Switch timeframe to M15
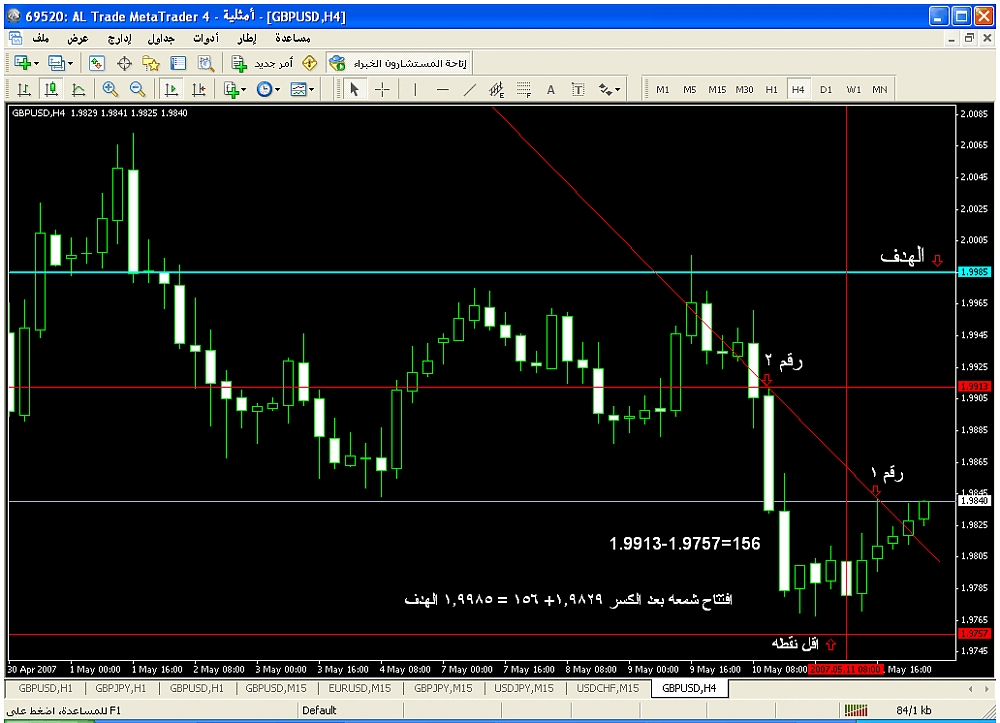 [717, 89]
